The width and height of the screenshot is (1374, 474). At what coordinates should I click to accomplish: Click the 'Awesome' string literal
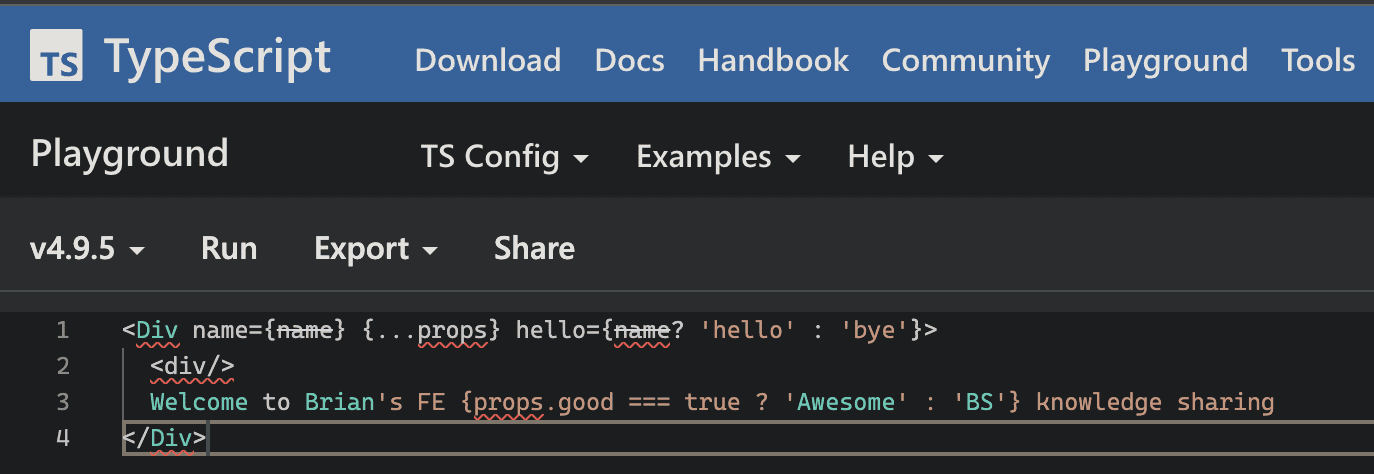click(x=849, y=402)
